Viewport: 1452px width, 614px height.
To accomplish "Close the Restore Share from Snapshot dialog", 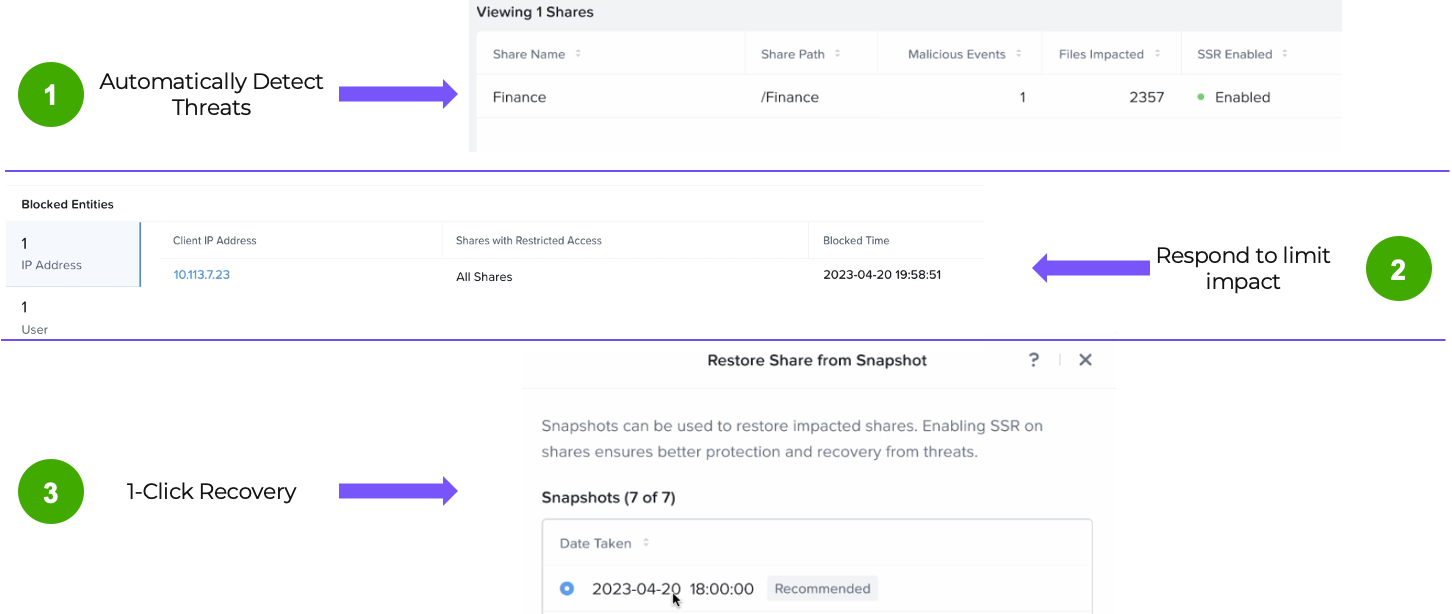I will [1085, 360].
